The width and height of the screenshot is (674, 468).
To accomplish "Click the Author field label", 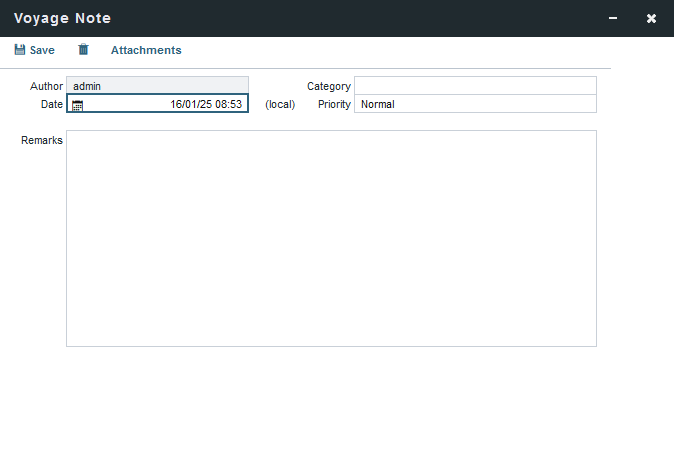I will [x=46, y=86].
